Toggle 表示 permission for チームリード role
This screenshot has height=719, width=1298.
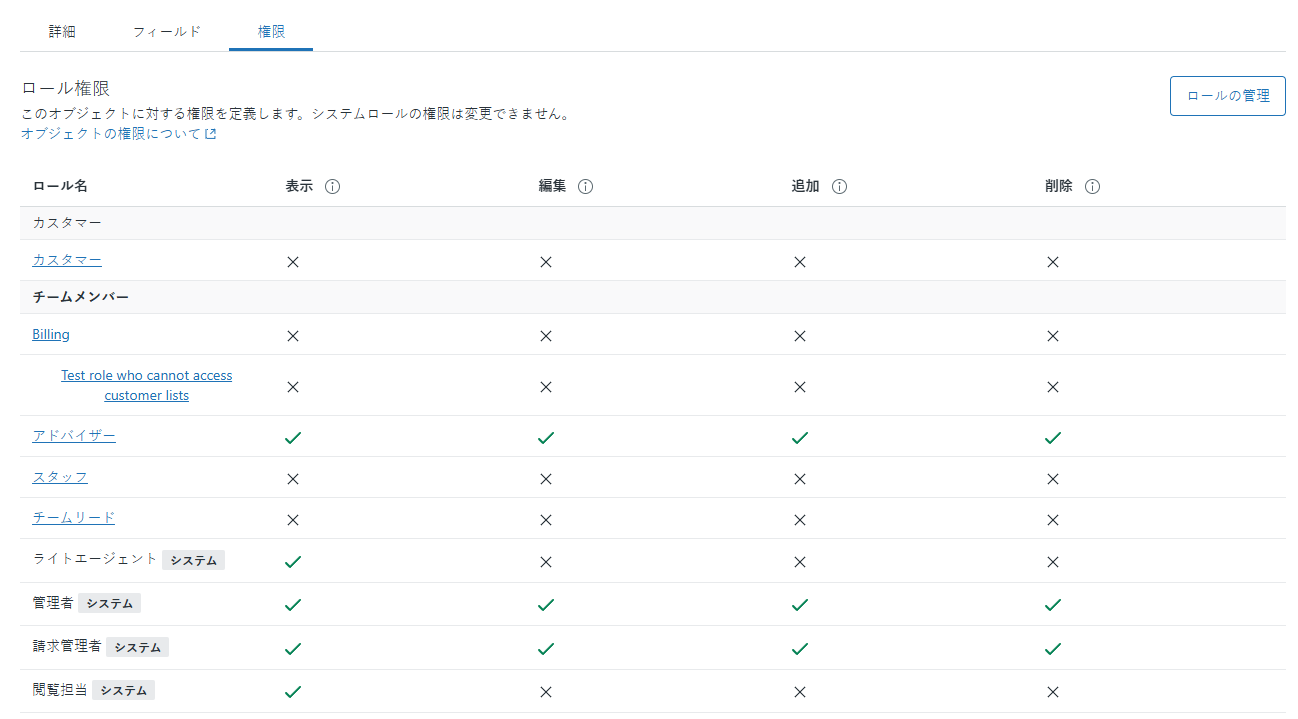click(x=293, y=520)
